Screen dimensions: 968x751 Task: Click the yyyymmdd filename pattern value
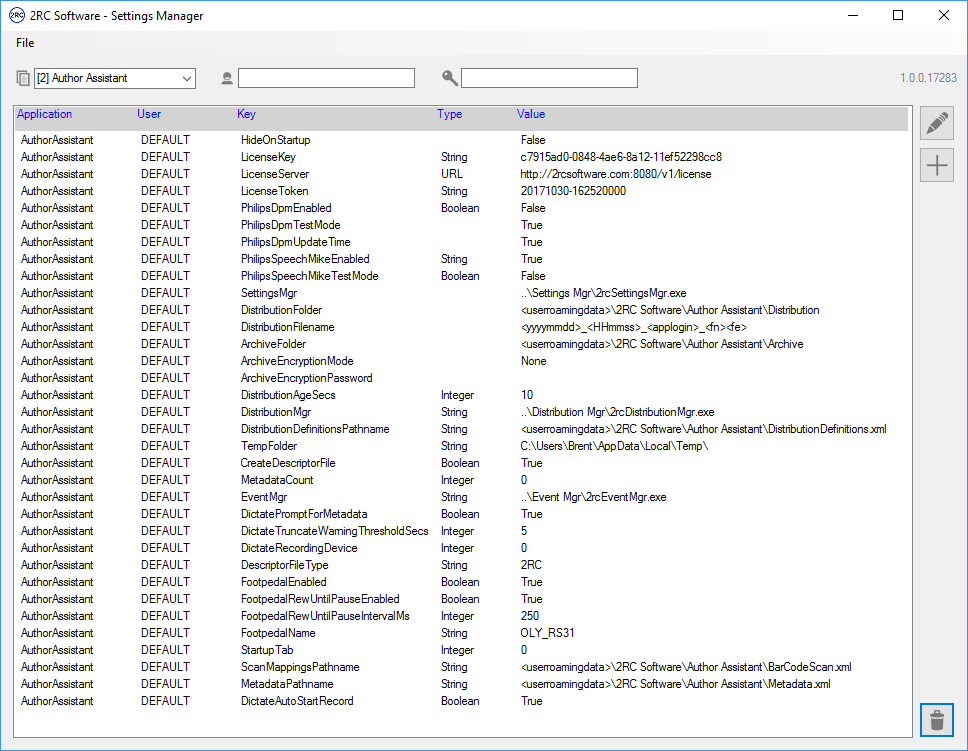coord(633,327)
